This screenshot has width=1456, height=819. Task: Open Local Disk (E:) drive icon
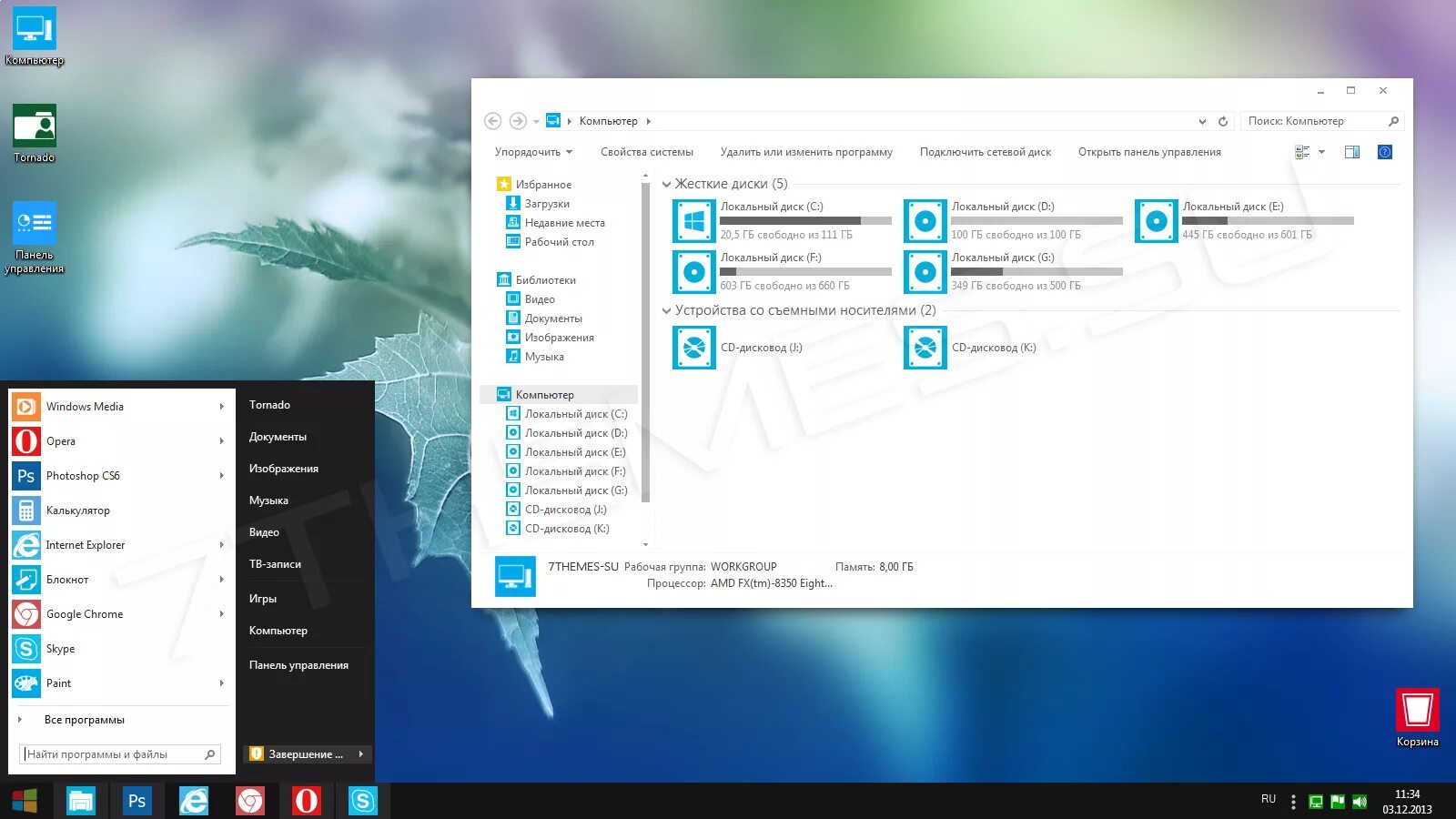[1156, 221]
